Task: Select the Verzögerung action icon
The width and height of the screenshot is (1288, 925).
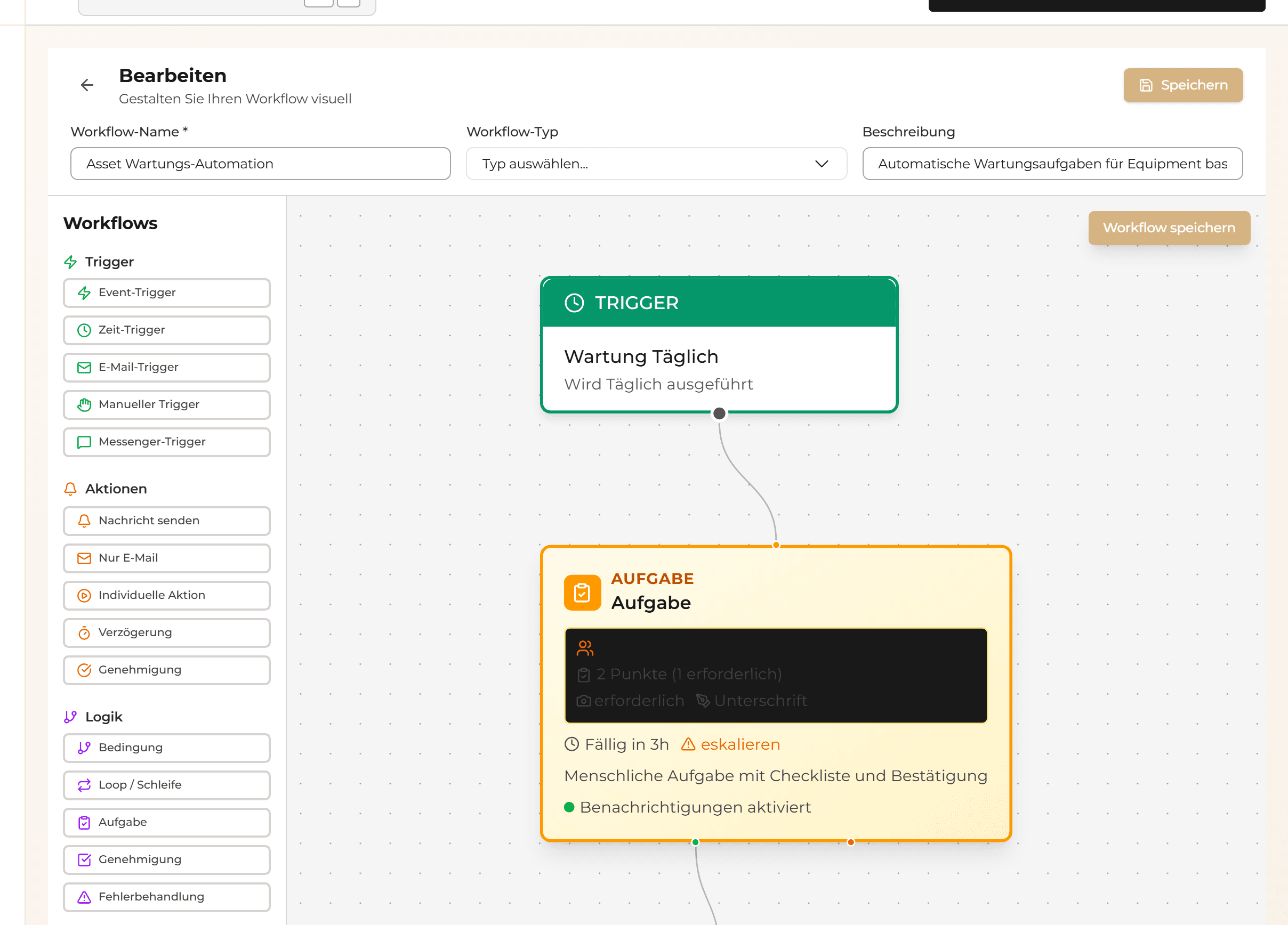Action: coord(84,632)
